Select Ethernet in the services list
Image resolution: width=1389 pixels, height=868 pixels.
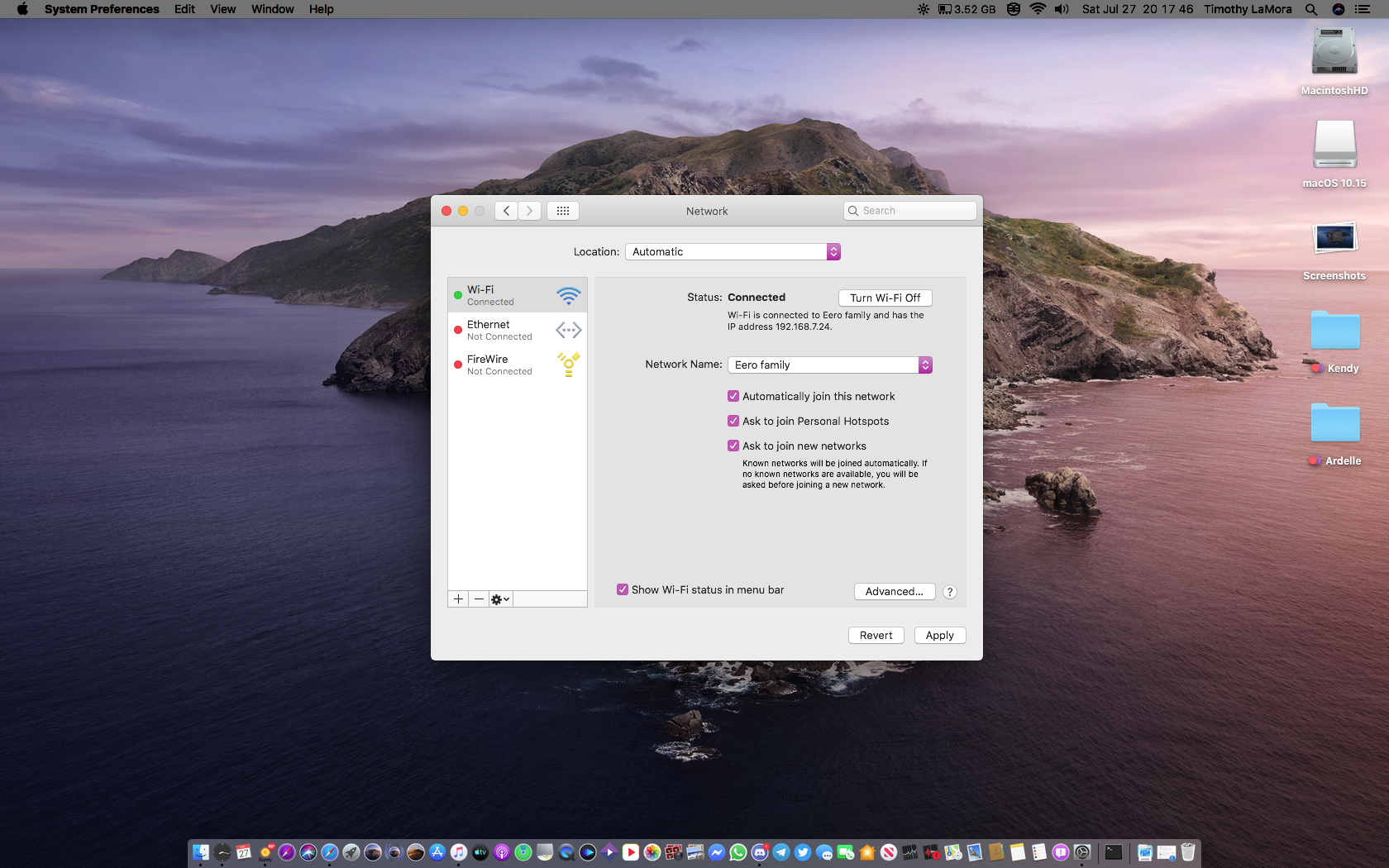pyautogui.click(x=518, y=331)
